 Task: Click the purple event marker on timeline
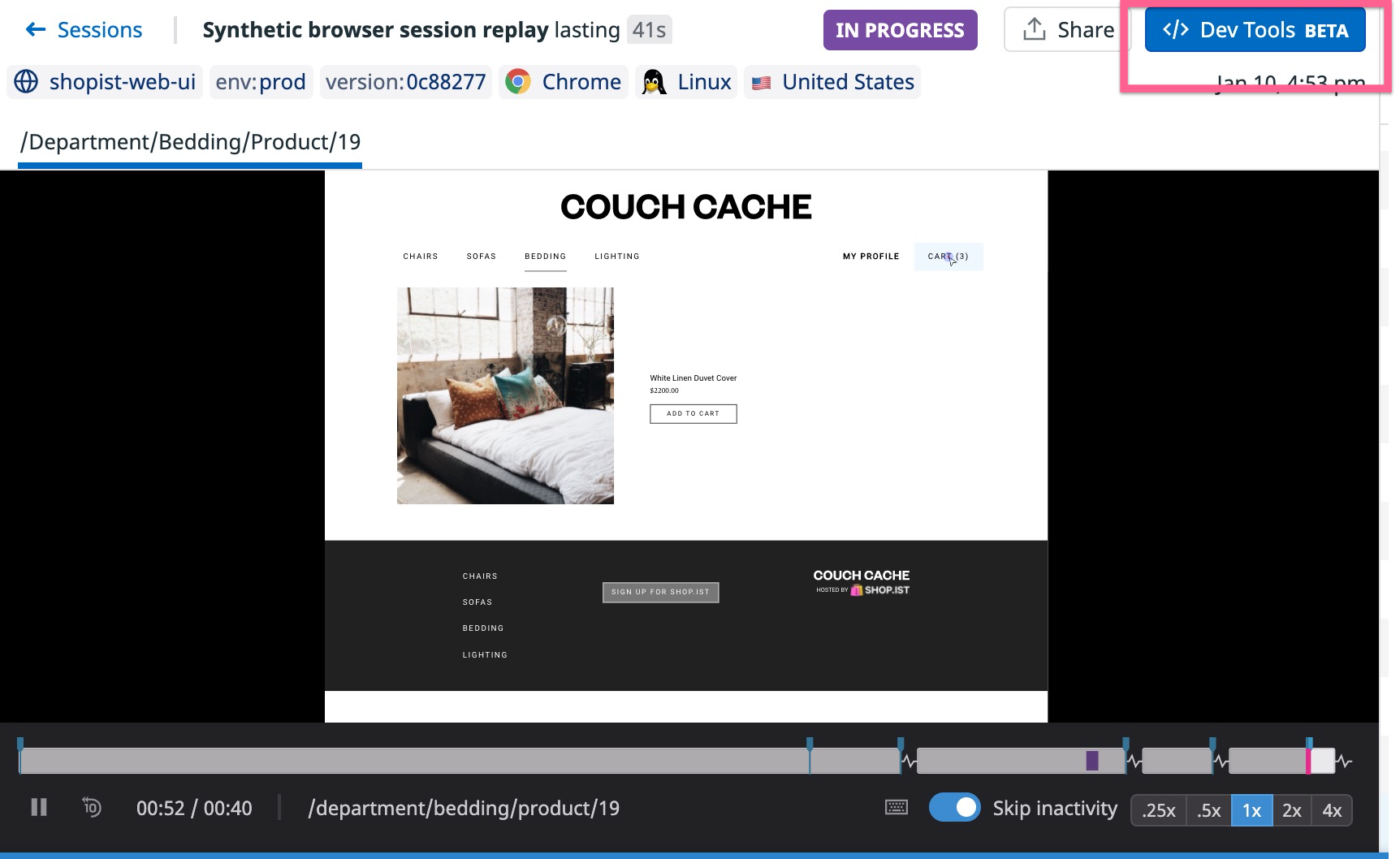pos(1092,761)
